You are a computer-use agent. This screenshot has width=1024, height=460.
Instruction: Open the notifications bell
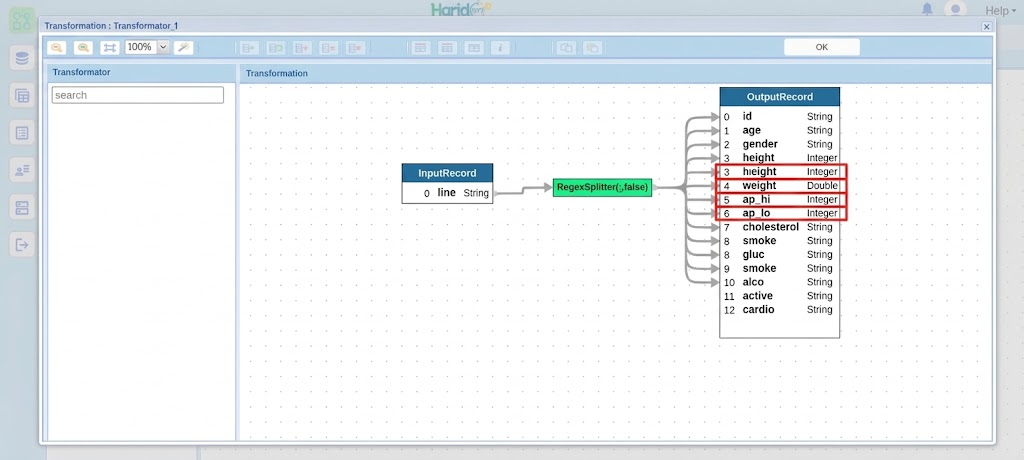point(927,9)
